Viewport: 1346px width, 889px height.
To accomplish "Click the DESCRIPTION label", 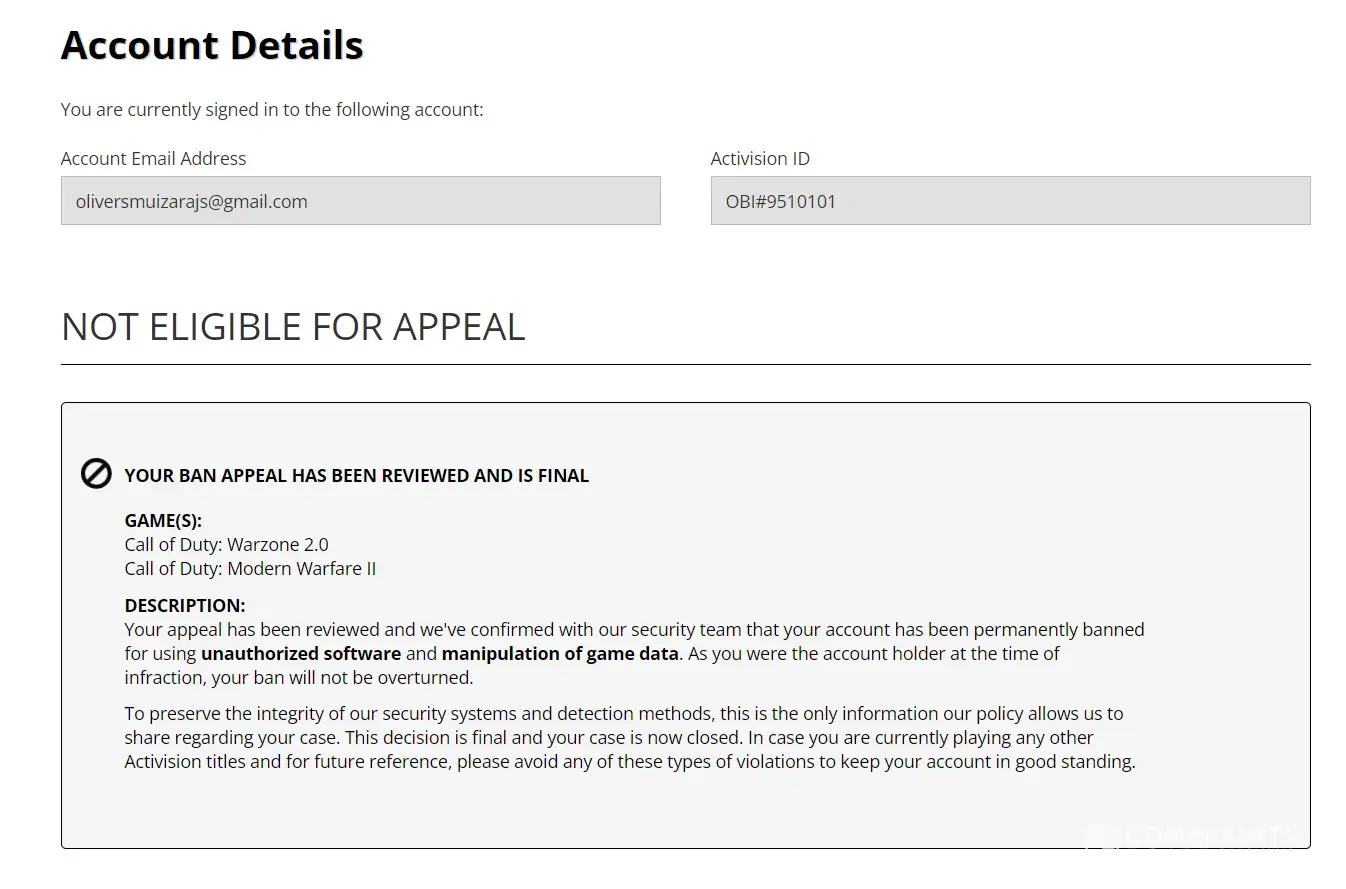I will pyautogui.click(x=185, y=606).
